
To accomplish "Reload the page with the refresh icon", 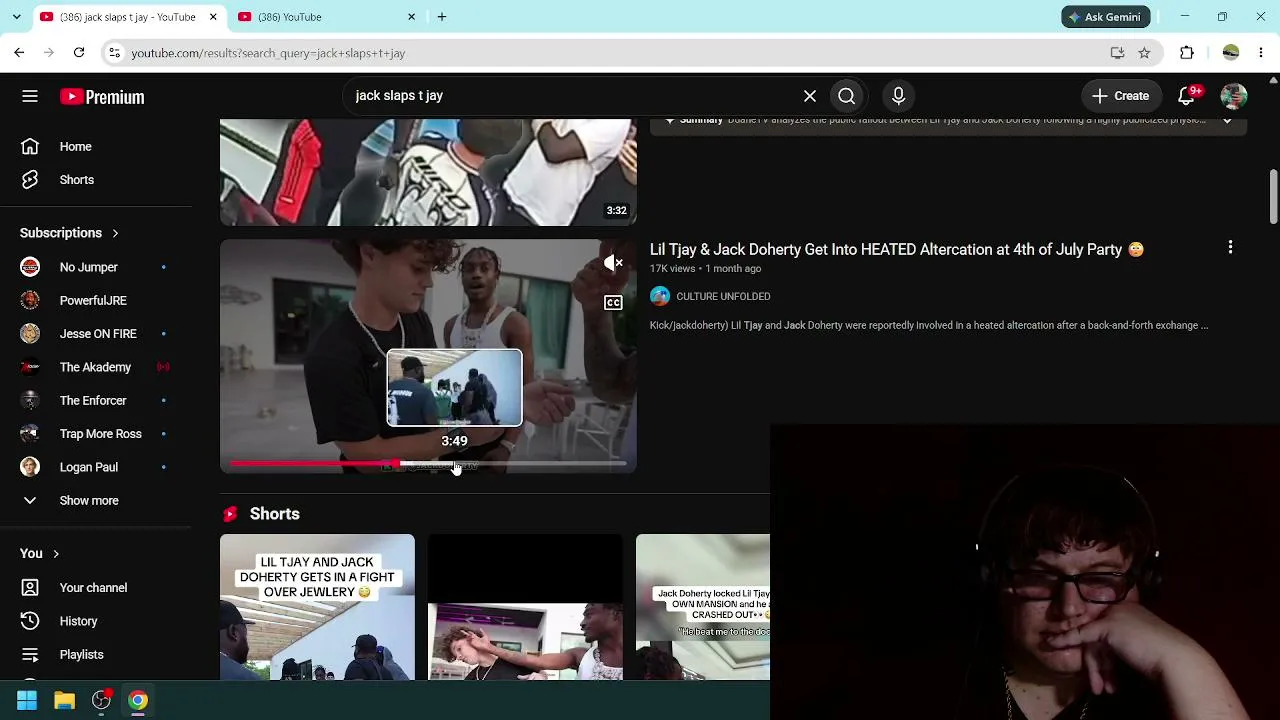I will click(x=79, y=53).
